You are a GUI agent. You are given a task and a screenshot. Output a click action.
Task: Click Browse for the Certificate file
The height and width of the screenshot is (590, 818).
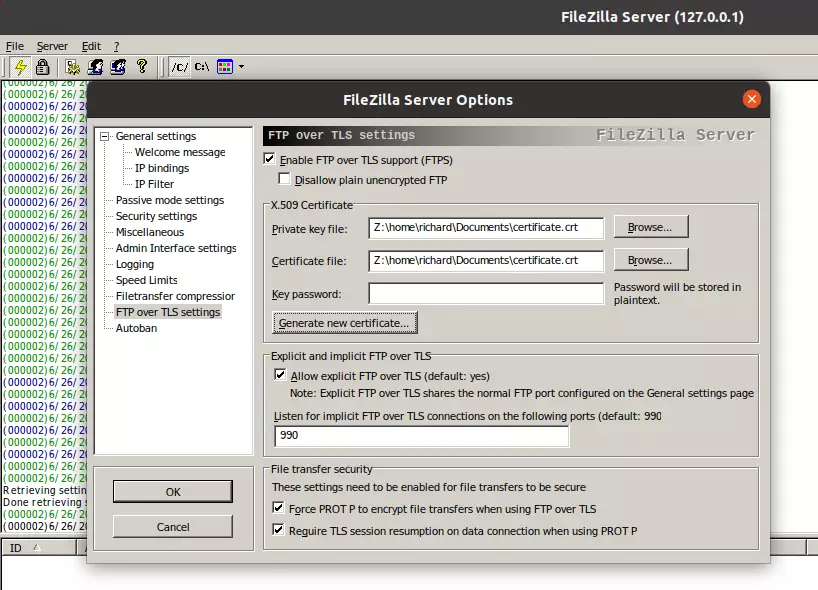651,260
